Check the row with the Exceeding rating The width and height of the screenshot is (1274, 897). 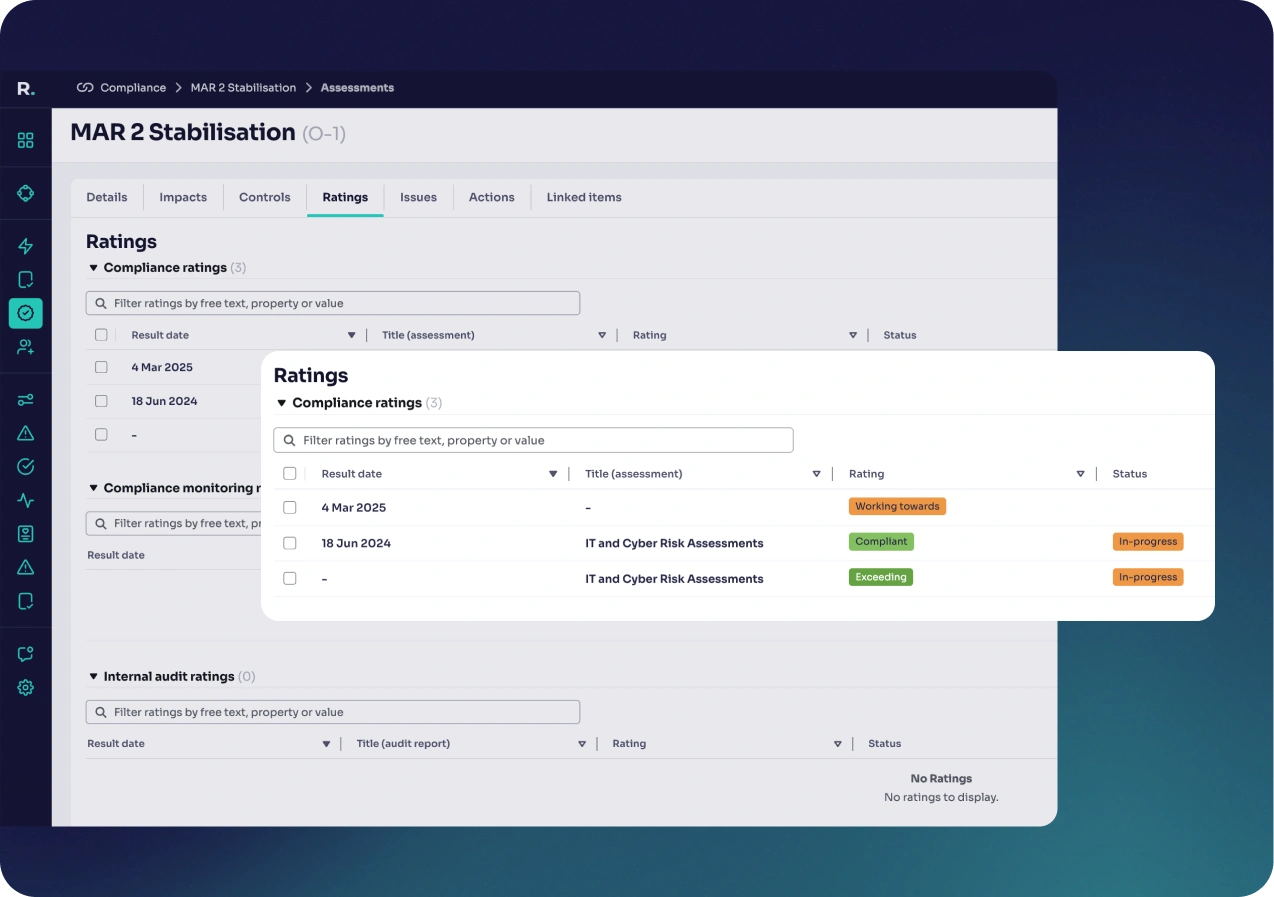coord(290,577)
